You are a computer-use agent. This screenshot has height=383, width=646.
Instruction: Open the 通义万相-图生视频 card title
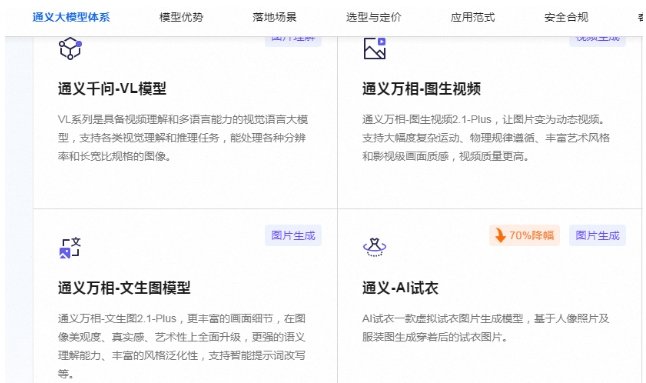point(421,89)
